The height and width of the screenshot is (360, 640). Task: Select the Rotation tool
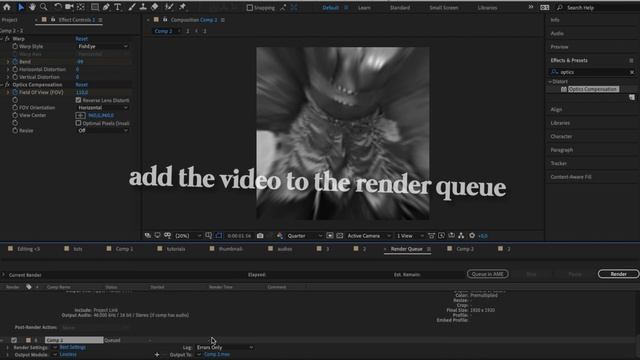tap(58, 7)
